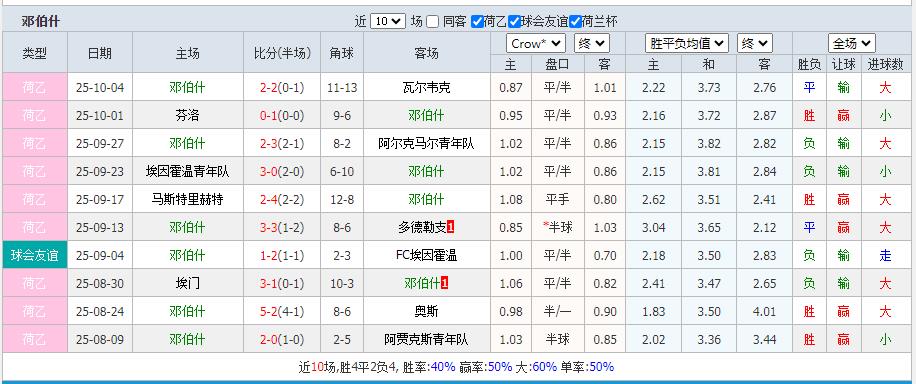916x384 pixels.
Task: Open the 胜平负均值 dropdown
Action: 687,43
